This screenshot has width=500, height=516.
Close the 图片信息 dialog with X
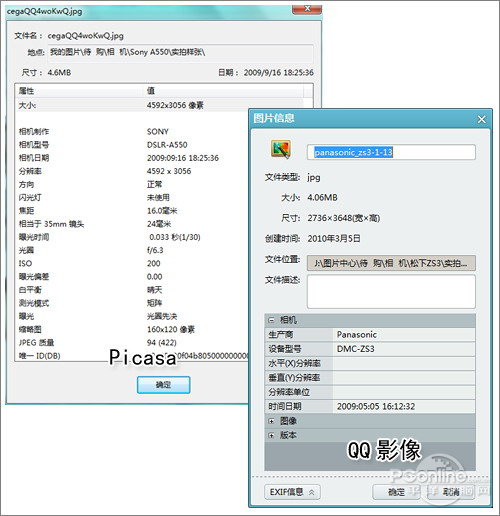(x=481, y=119)
